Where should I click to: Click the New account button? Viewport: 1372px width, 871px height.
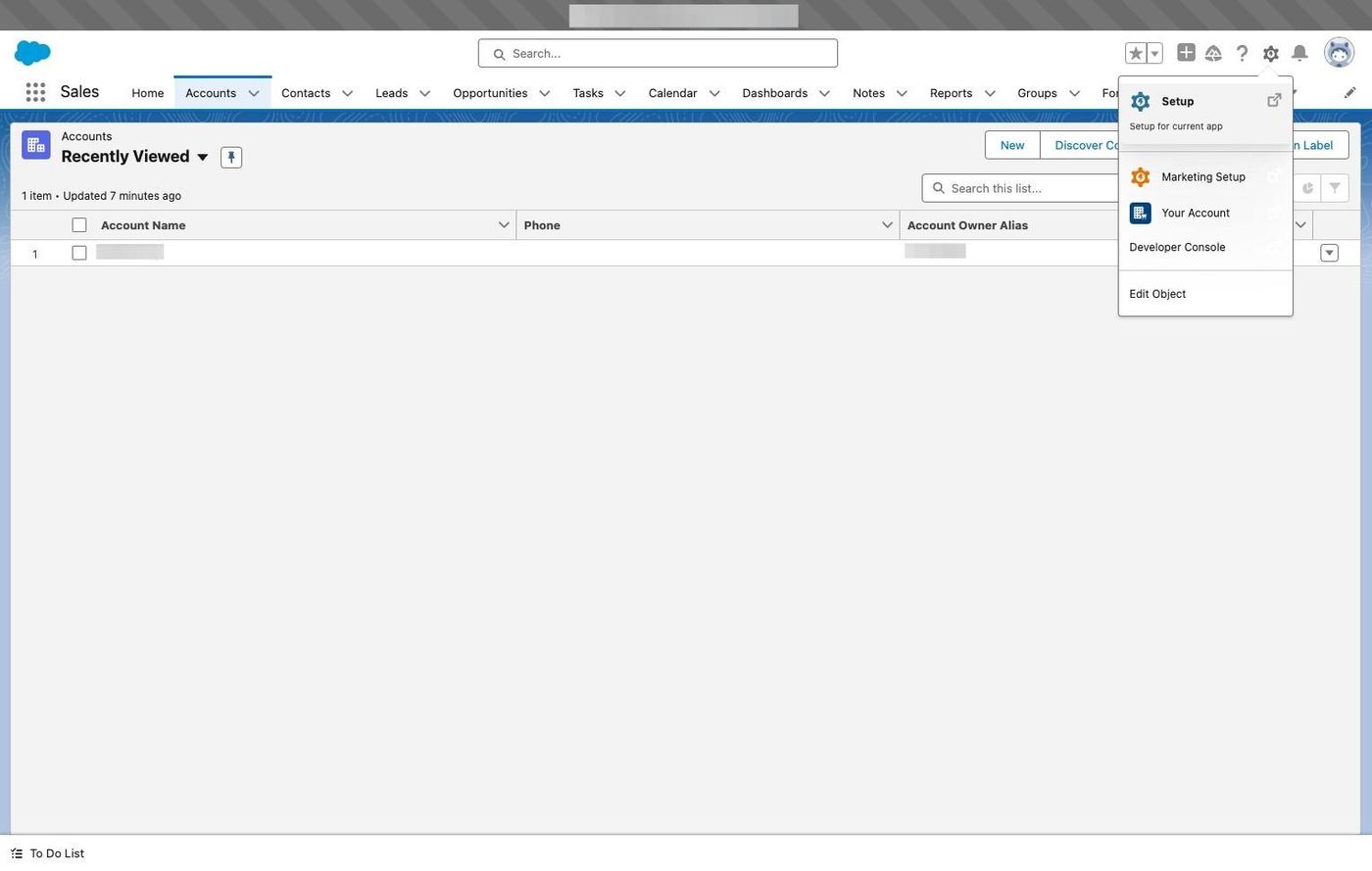click(x=1012, y=145)
